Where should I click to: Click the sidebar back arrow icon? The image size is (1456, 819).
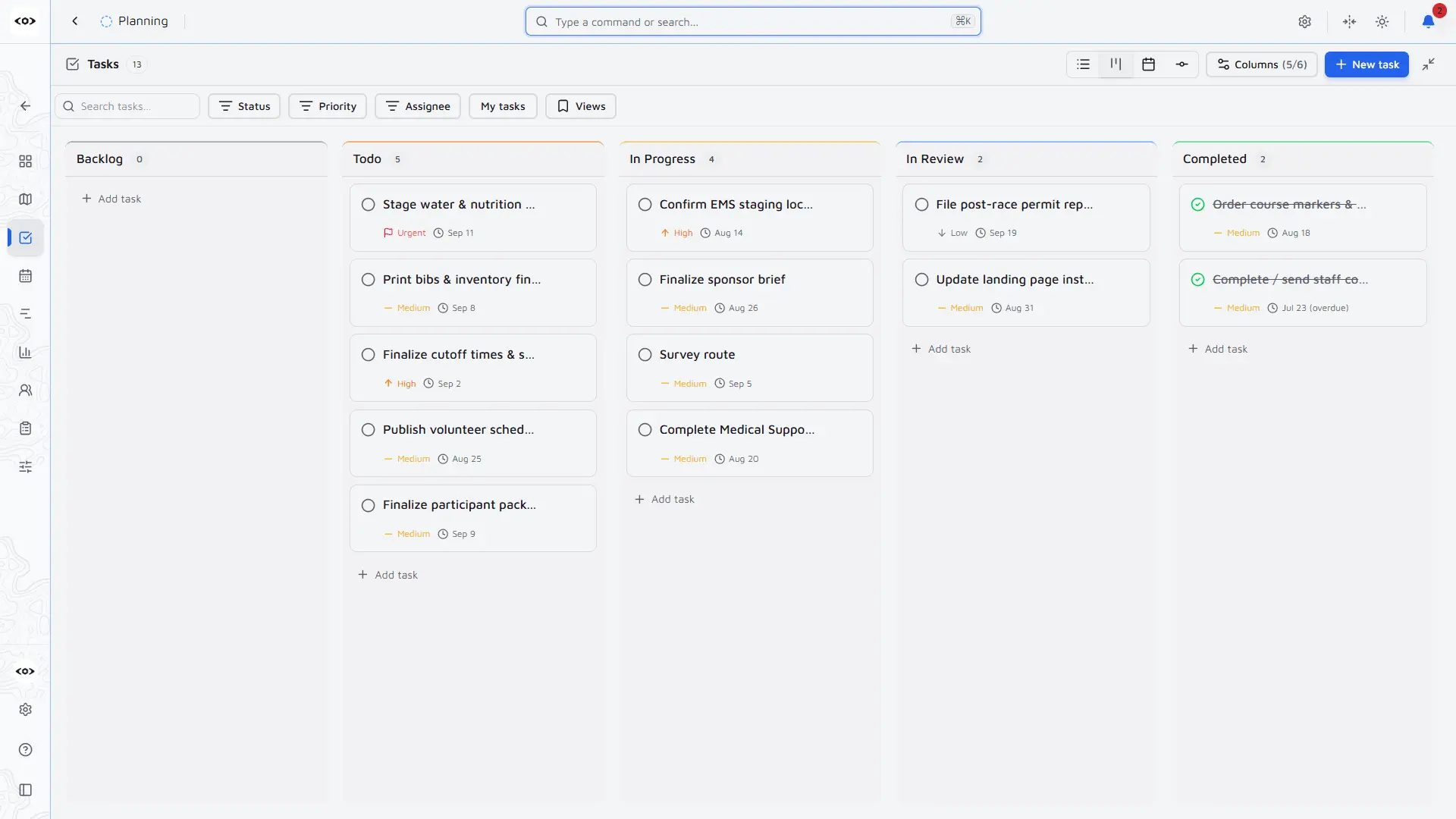pos(25,106)
